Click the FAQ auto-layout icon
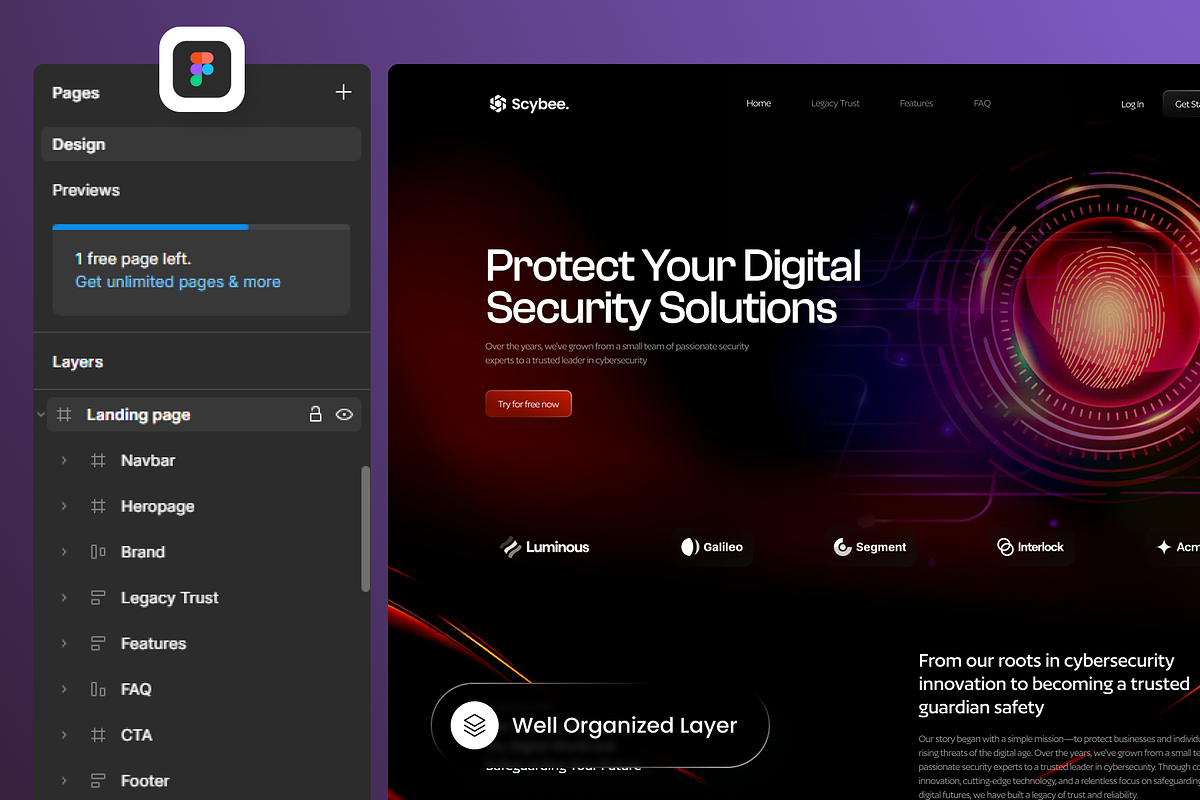Viewport: 1200px width, 800px height. pos(98,689)
